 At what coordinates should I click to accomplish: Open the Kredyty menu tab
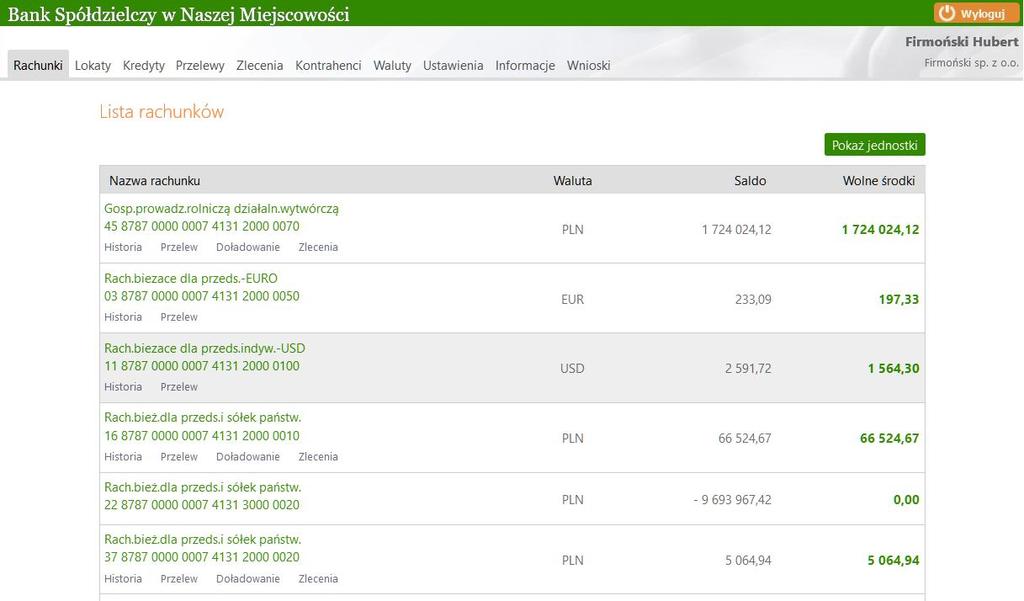coord(144,65)
